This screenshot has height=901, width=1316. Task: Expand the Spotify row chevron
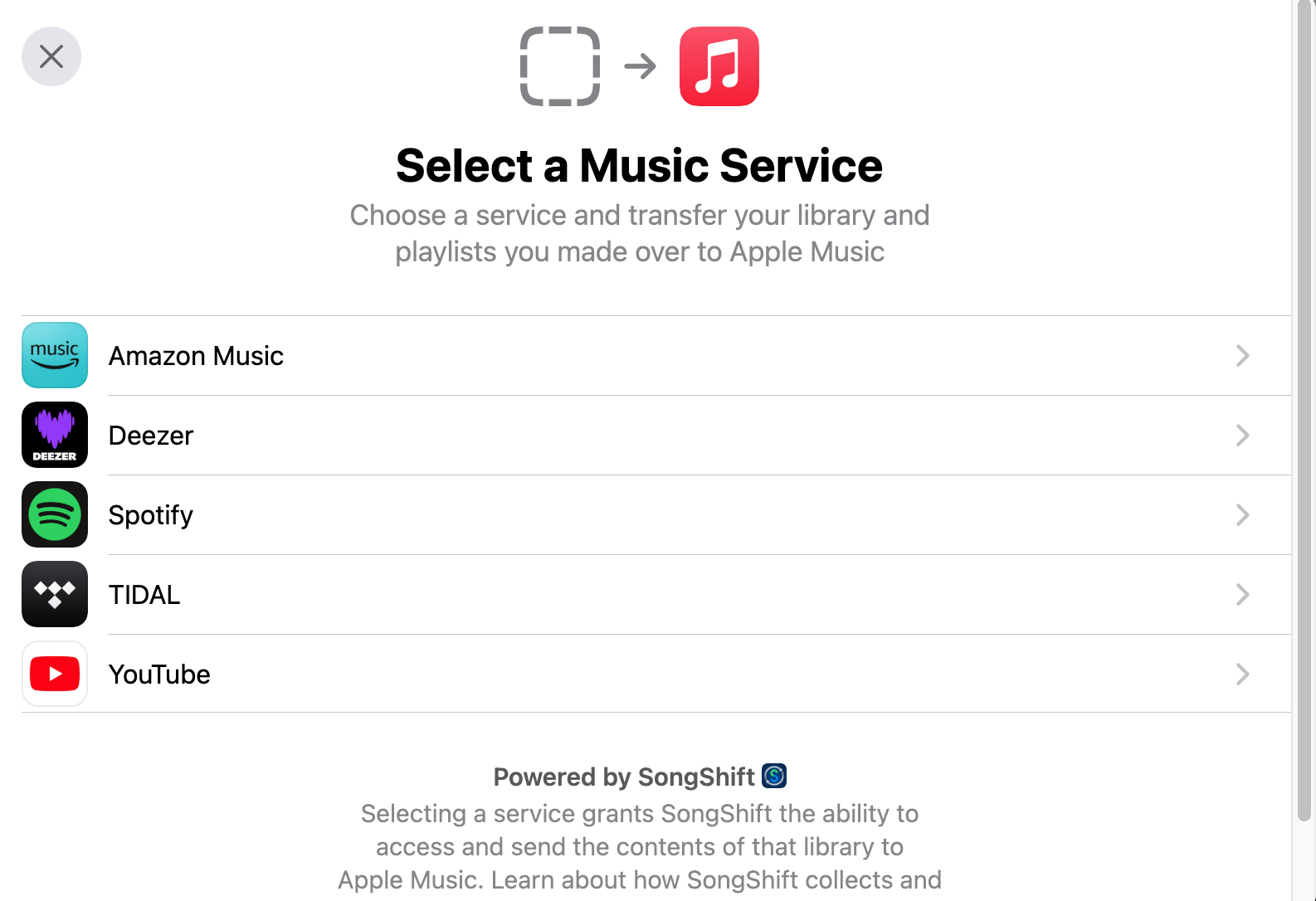tap(1242, 515)
